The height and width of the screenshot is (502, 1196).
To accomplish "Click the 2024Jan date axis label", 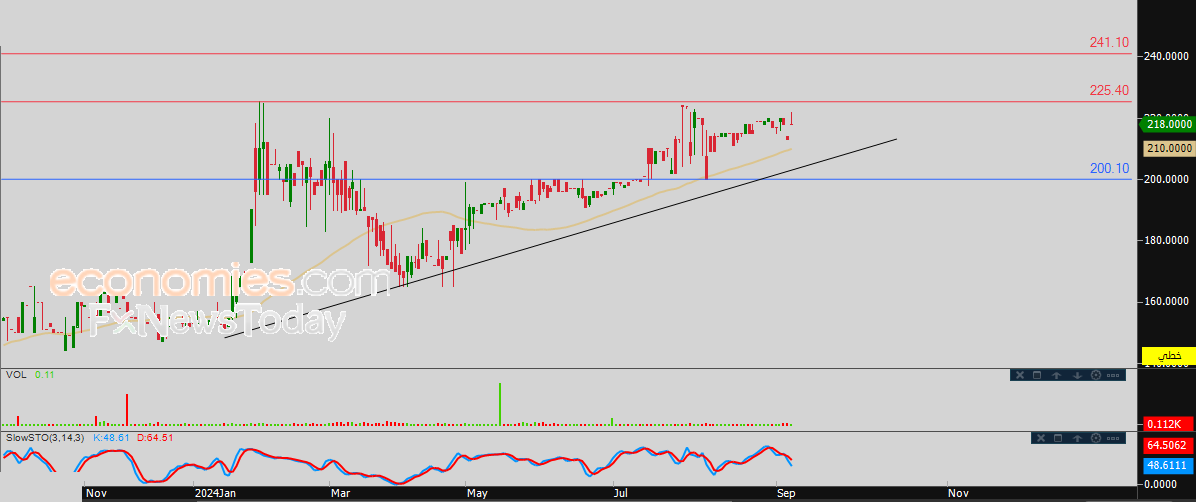I will tap(214, 494).
